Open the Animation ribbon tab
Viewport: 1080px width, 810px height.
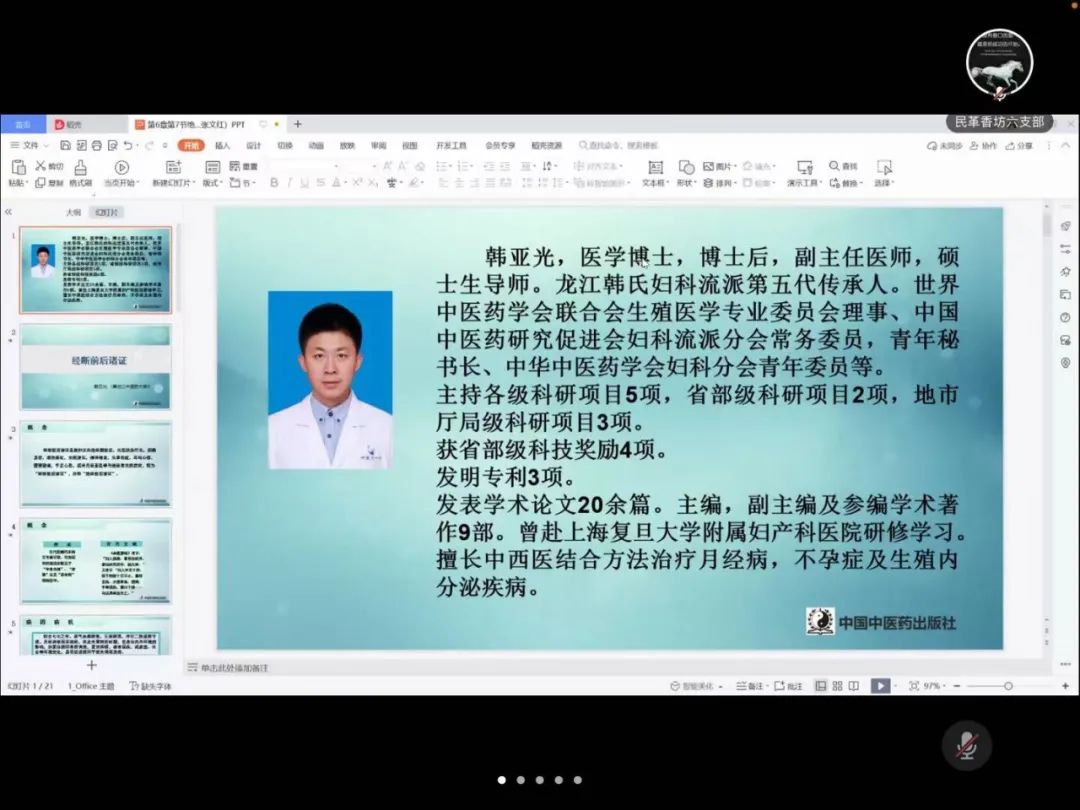(x=316, y=145)
